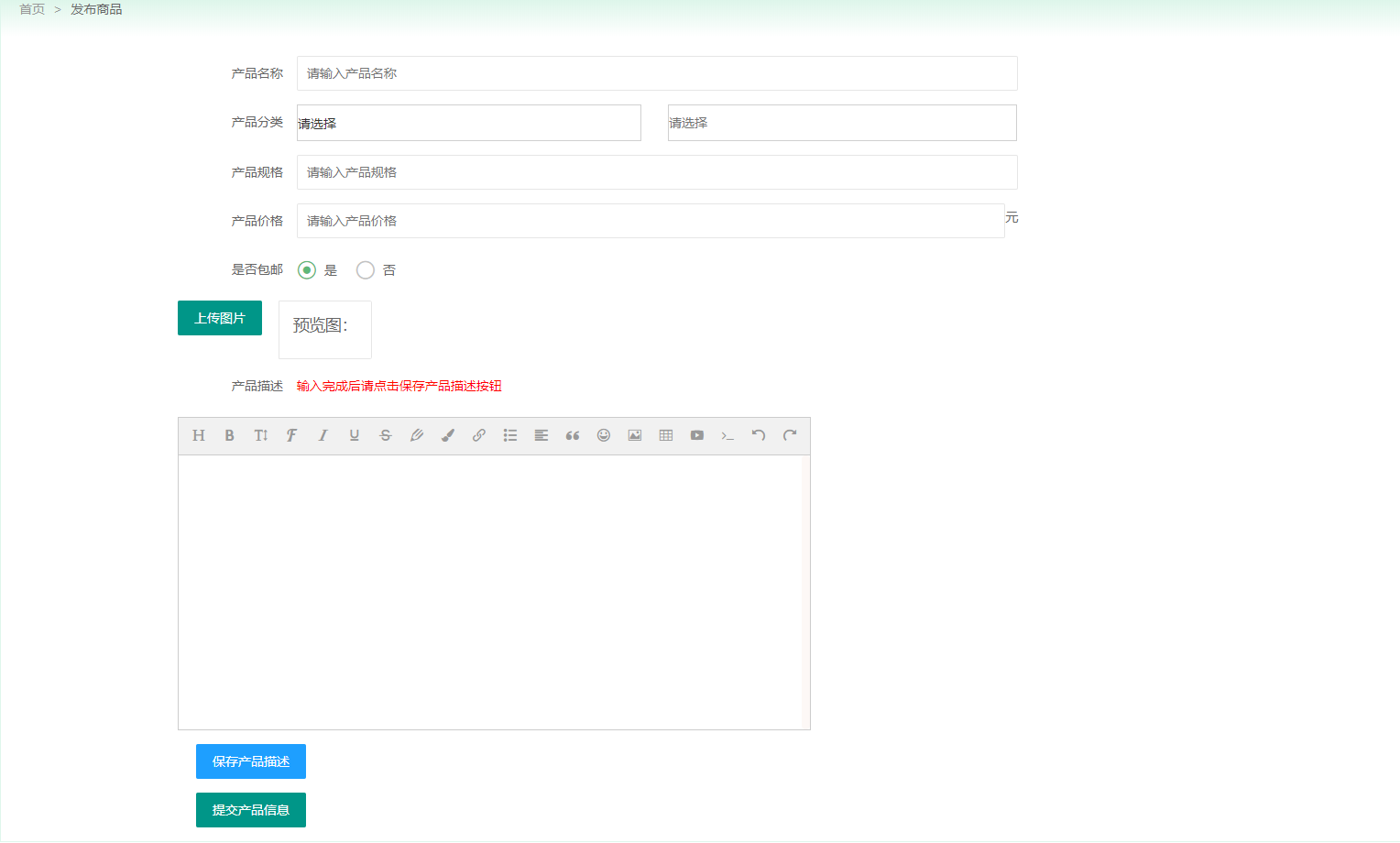The image size is (1400, 843).
Task: Click the 上传图片 button
Action: 220,318
